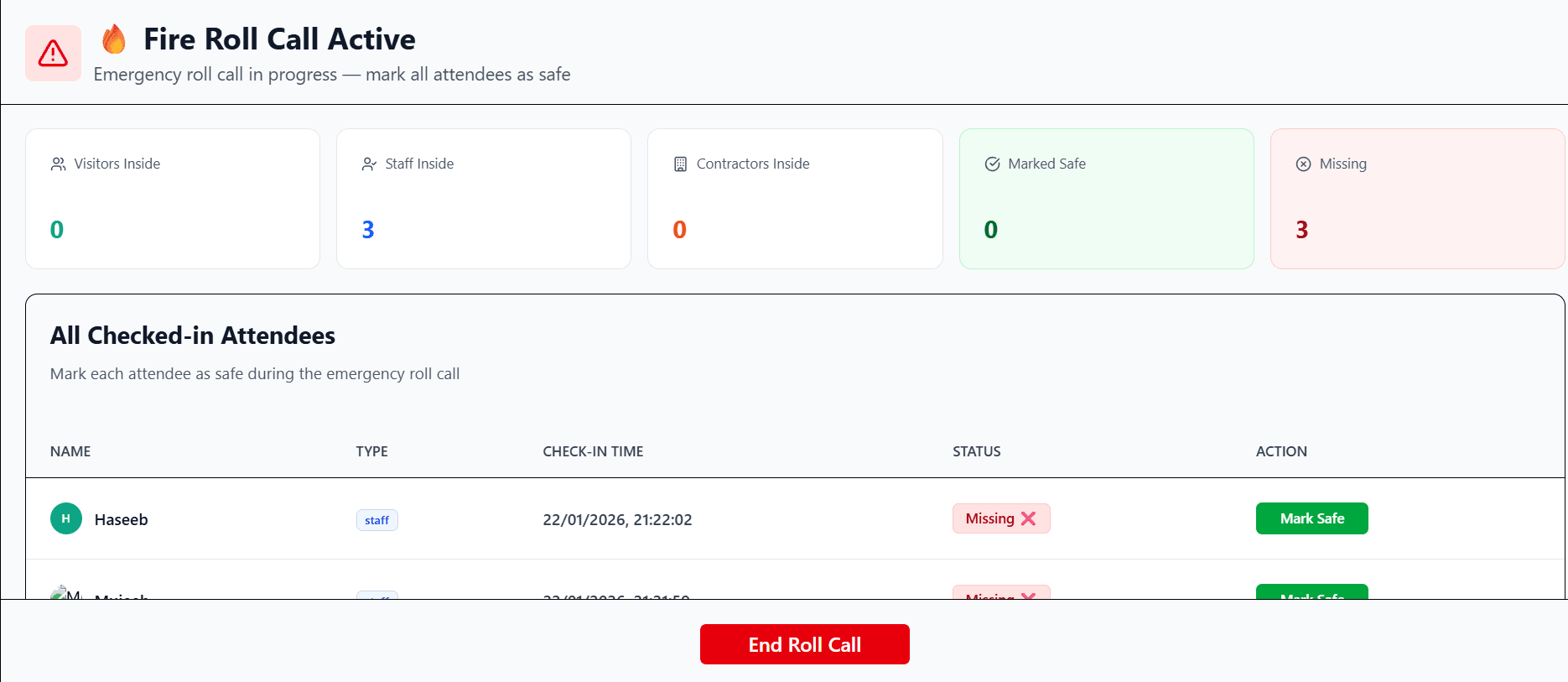1568x682 pixels.
Task: Click the Staff Inside person-check icon
Action: click(369, 164)
